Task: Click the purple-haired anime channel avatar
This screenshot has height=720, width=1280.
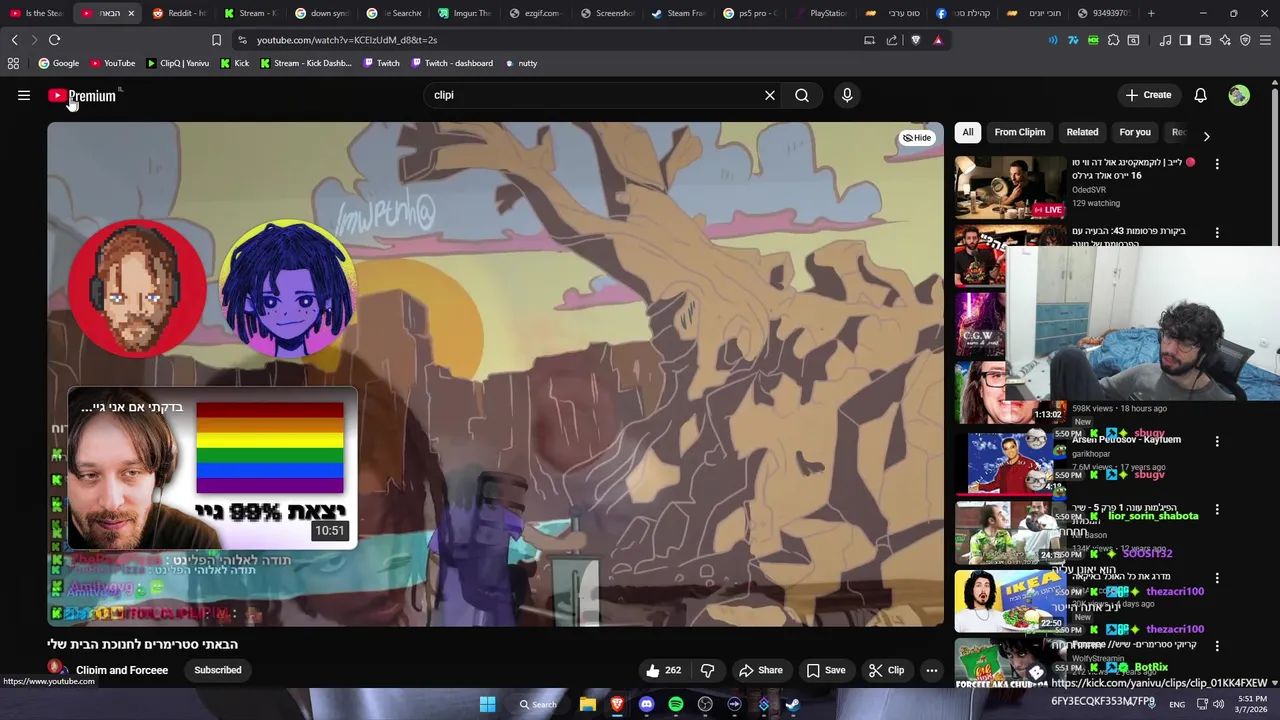Action: click(x=287, y=288)
